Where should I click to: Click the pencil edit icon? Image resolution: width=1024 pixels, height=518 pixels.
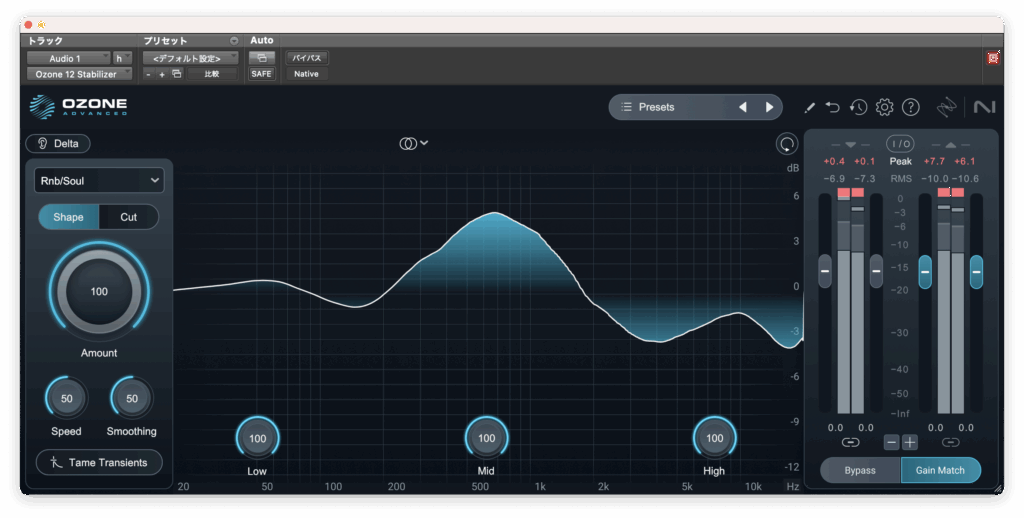(x=809, y=107)
